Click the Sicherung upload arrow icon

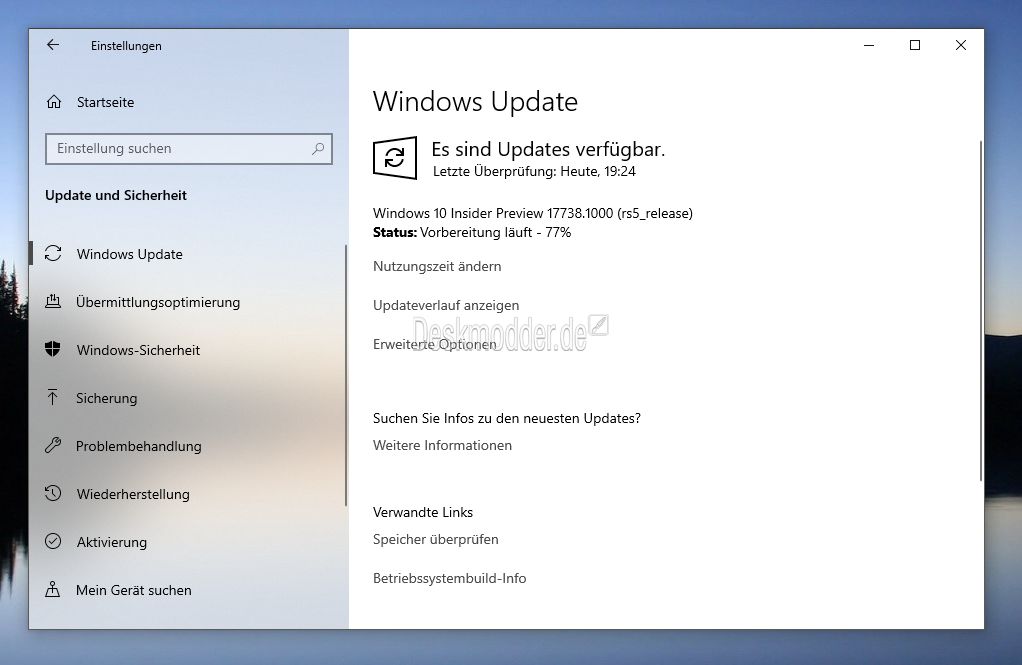coord(53,397)
